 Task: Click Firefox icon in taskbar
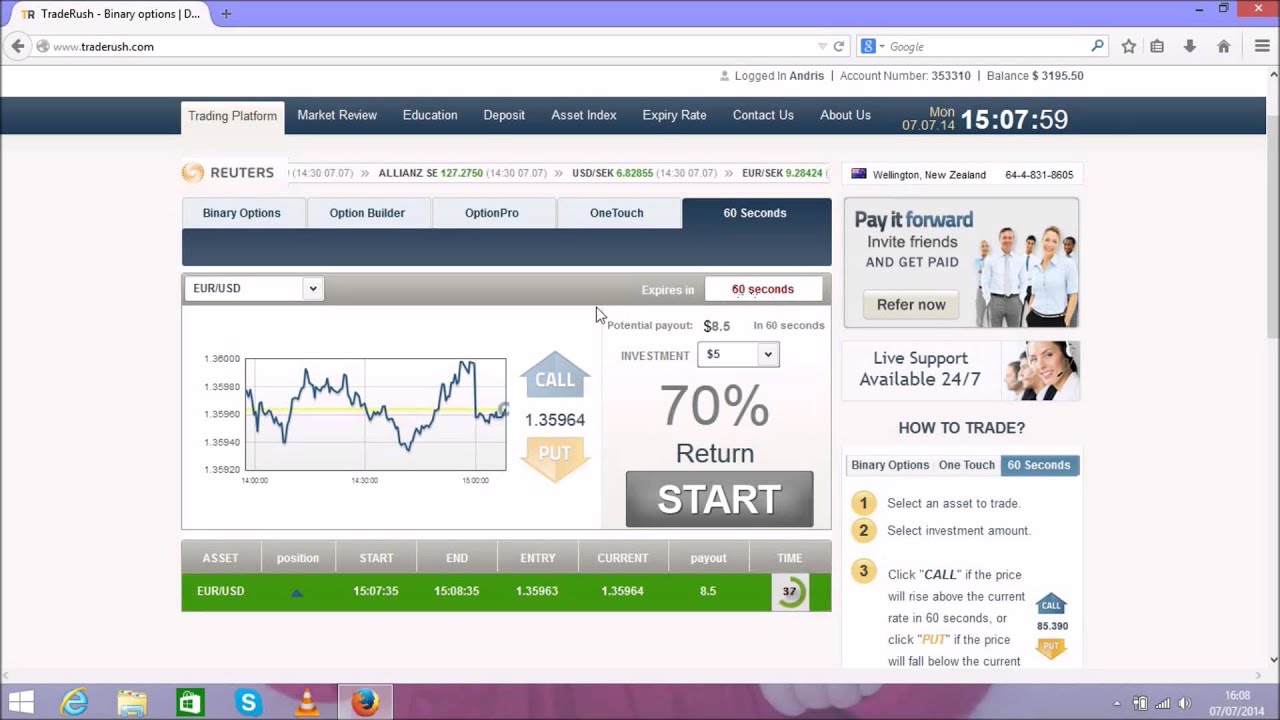[365, 702]
